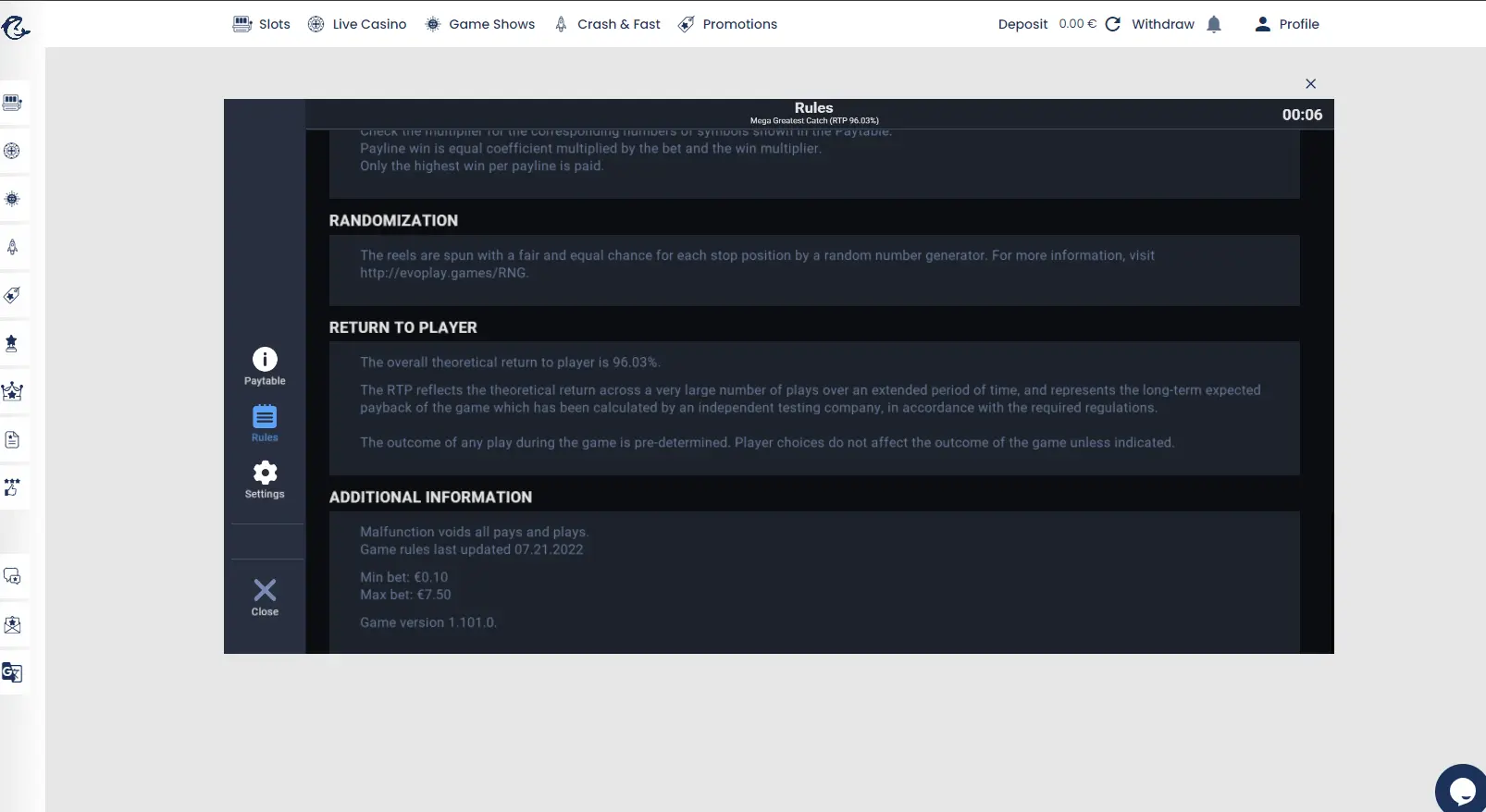The height and width of the screenshot is (812, 1486).
Task: Open the live chat support bubble
Action: point(1461,790)
